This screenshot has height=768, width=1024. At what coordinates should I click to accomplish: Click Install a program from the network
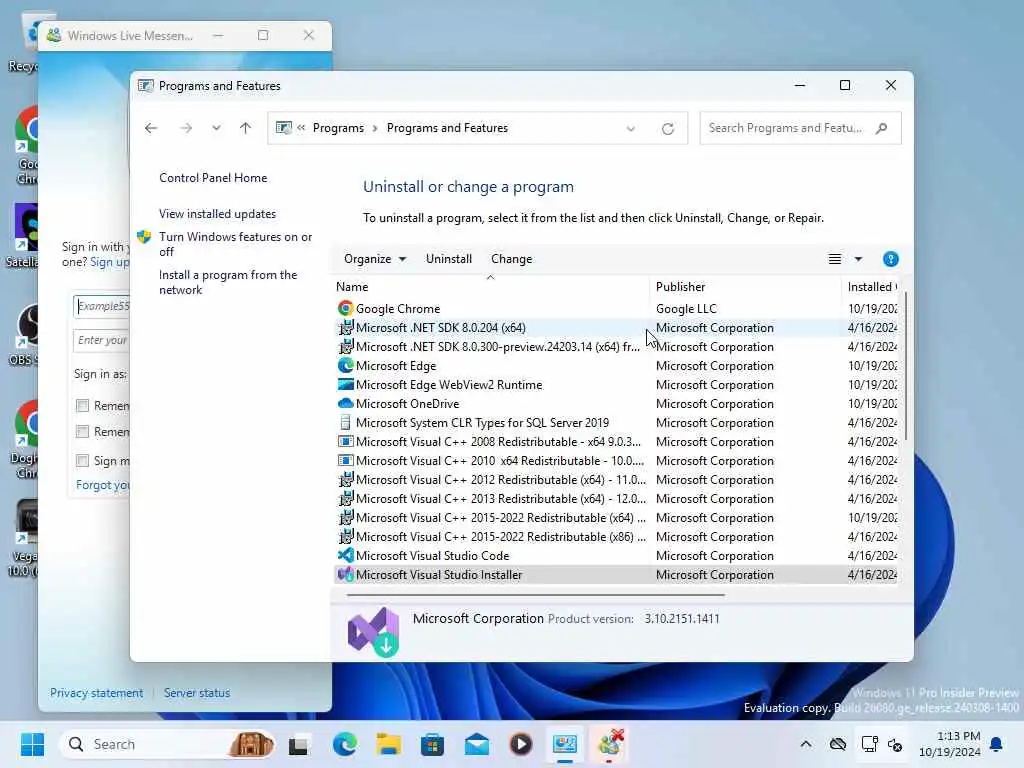pos(228,282)
